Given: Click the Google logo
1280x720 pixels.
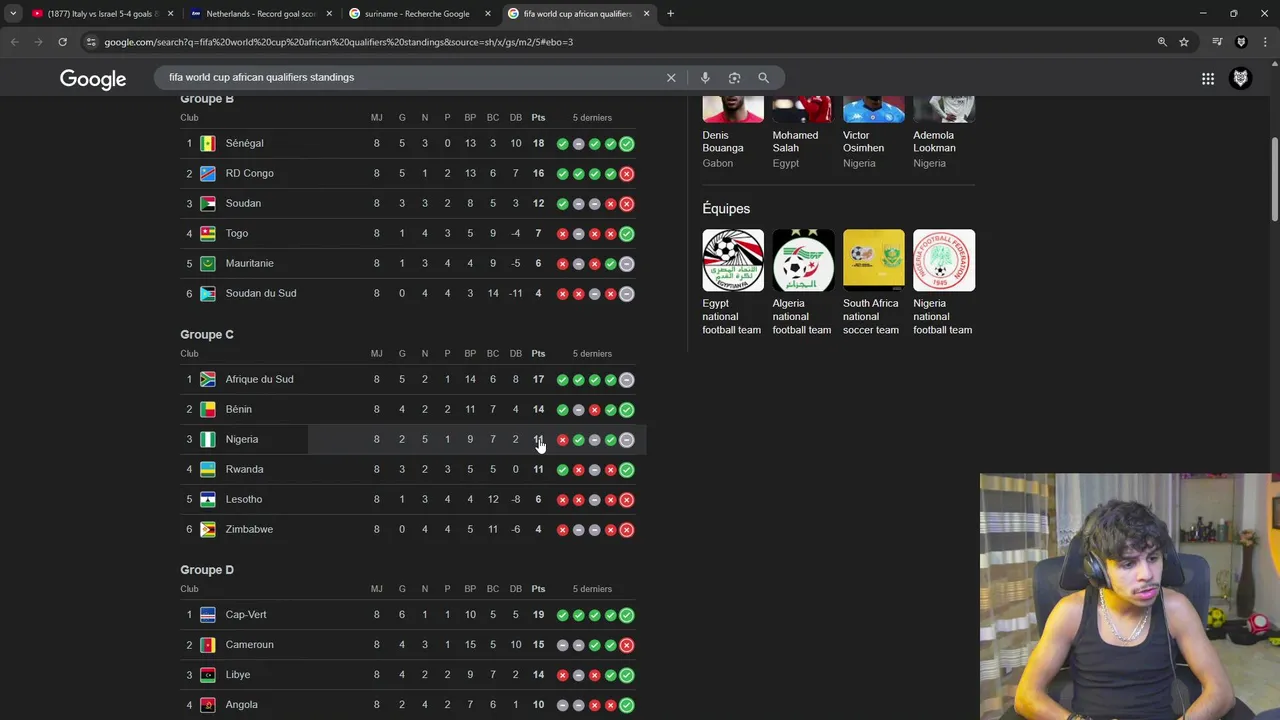Looking at the screenshot, I should coord(93,79).
